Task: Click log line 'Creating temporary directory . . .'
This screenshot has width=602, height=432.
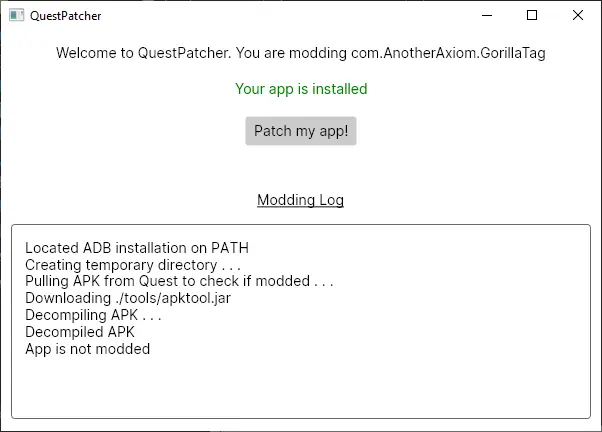Action: click(133, 265)
